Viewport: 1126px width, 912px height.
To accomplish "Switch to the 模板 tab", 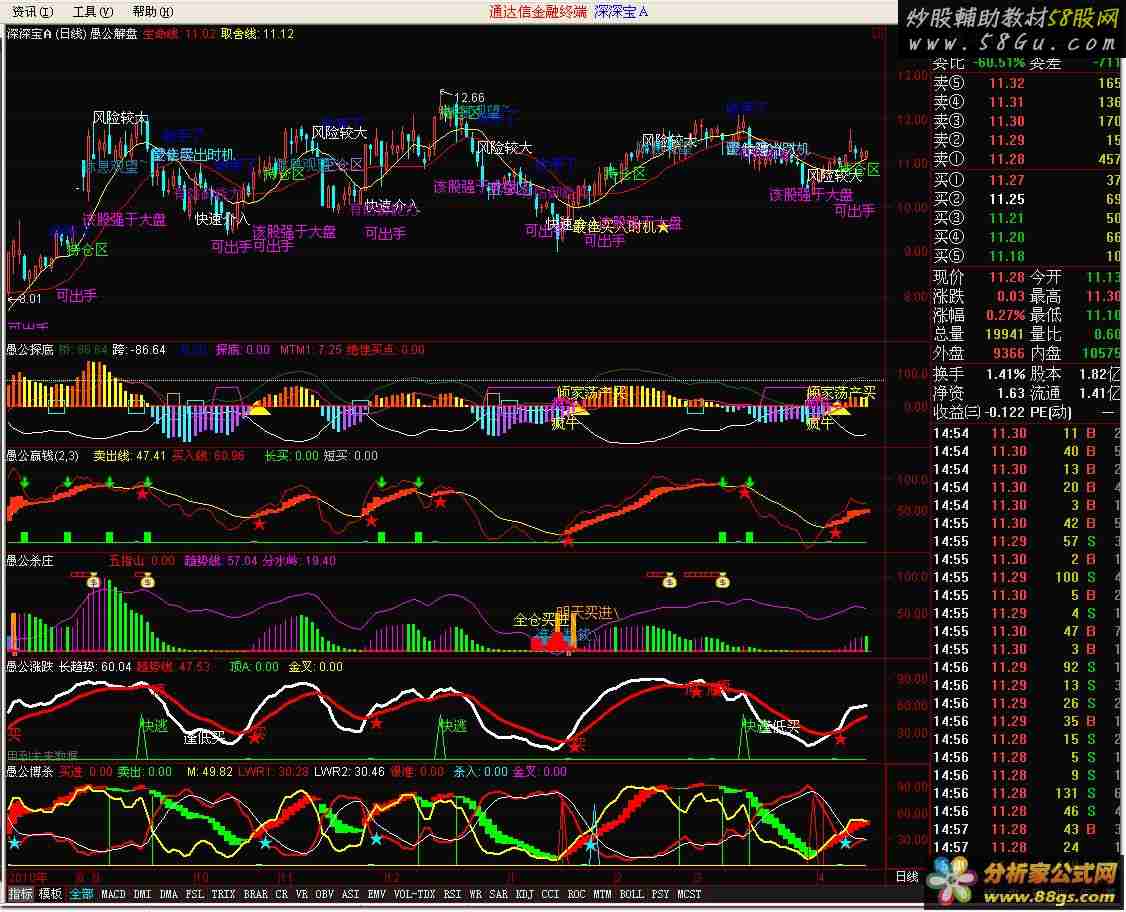I will [50, 894].
